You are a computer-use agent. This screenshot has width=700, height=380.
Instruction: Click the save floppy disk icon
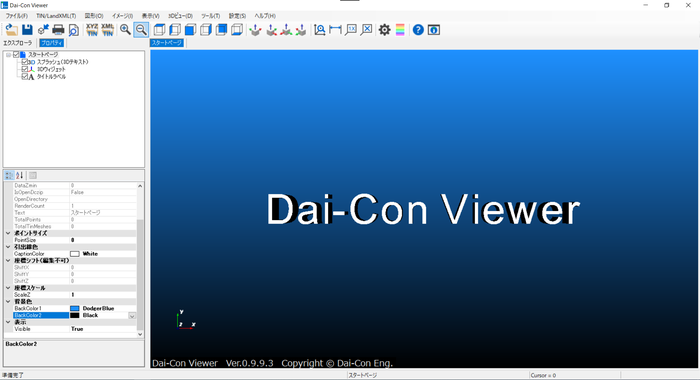tap(27, 30)
